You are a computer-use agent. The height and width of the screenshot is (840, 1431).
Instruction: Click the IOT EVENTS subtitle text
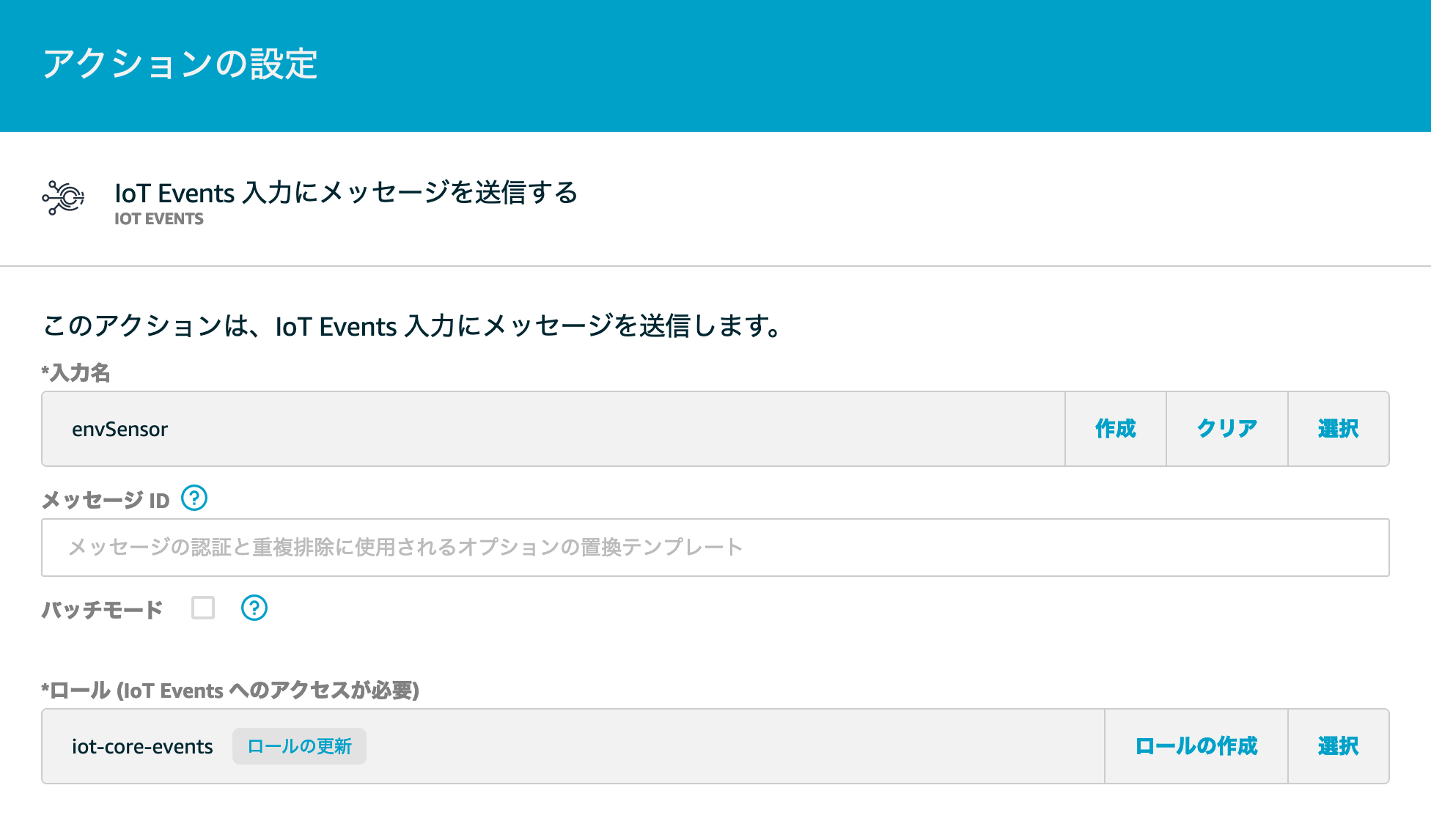click(159, 219)
